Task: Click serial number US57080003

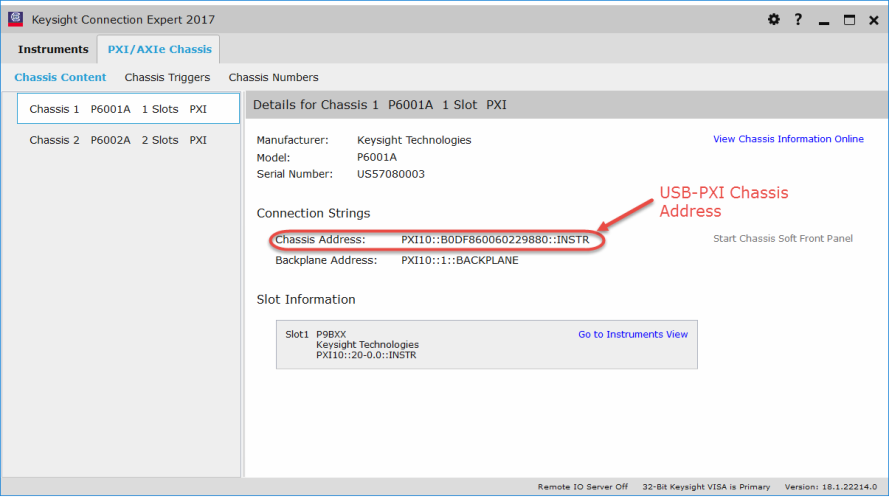Action: [x=391, y=174]
